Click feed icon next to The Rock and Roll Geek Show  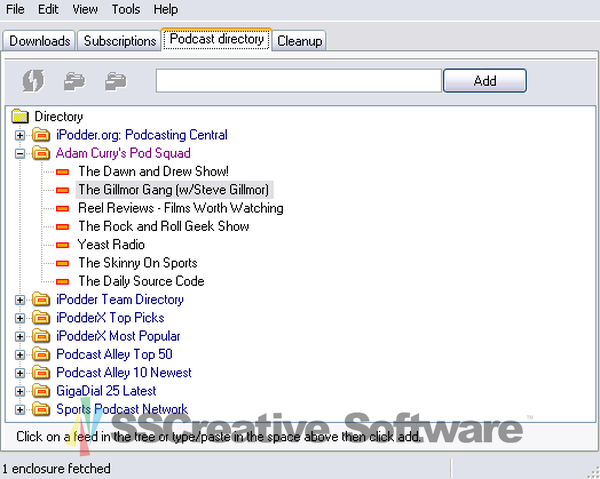[62, 227]
